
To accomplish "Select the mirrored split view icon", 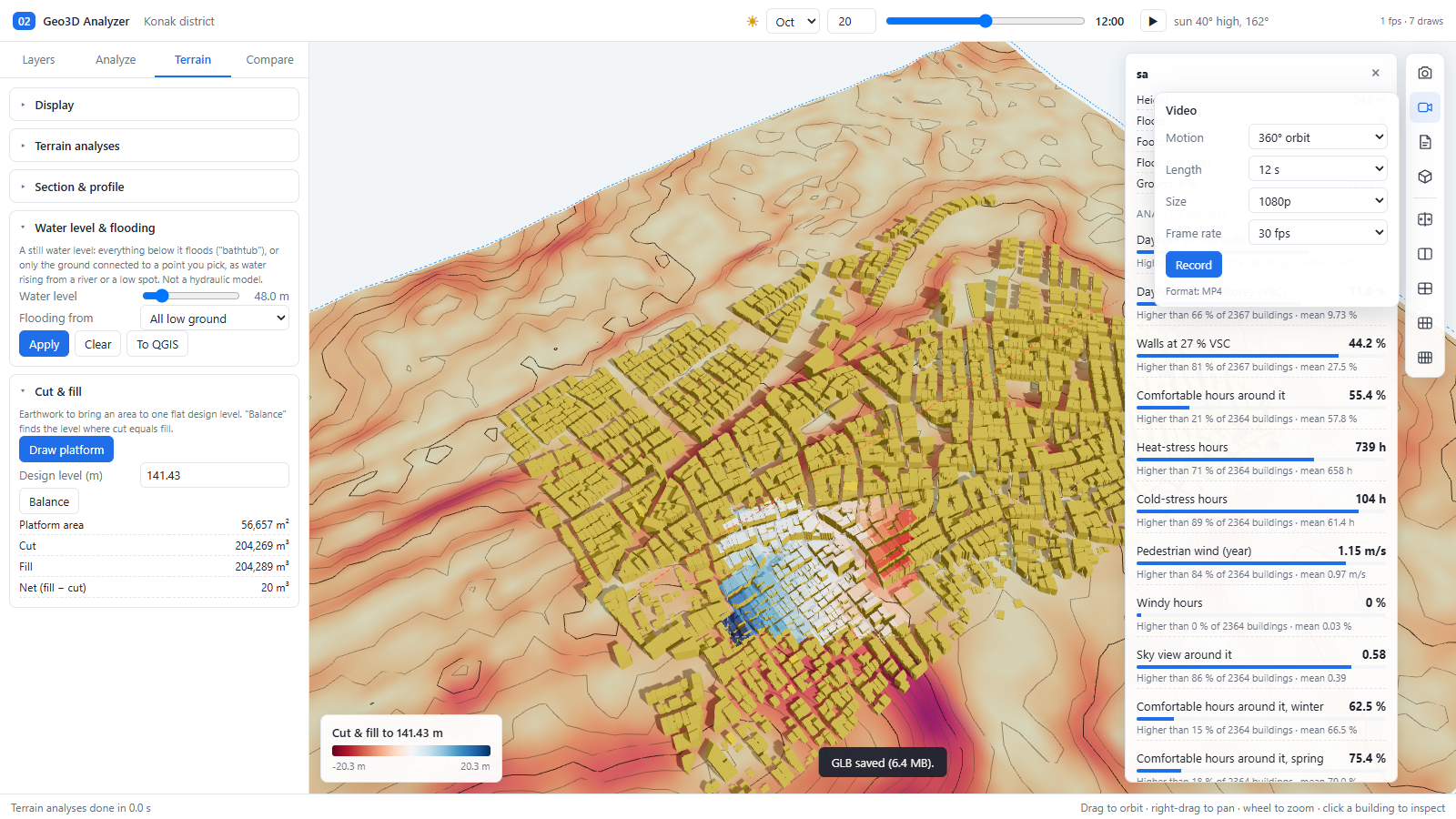I will tap(1425, 219).
